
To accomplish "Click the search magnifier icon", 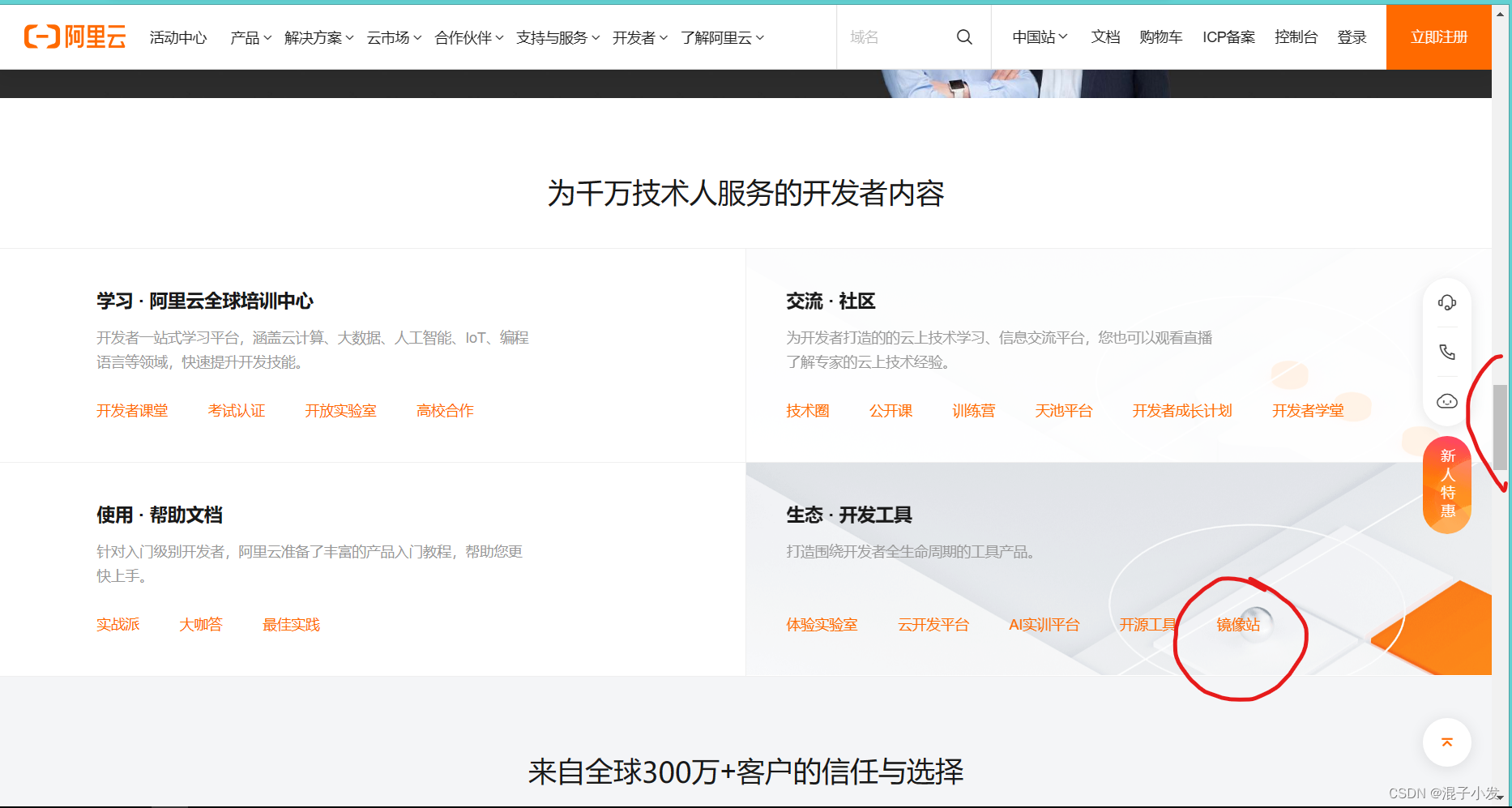I will point(964,37).
